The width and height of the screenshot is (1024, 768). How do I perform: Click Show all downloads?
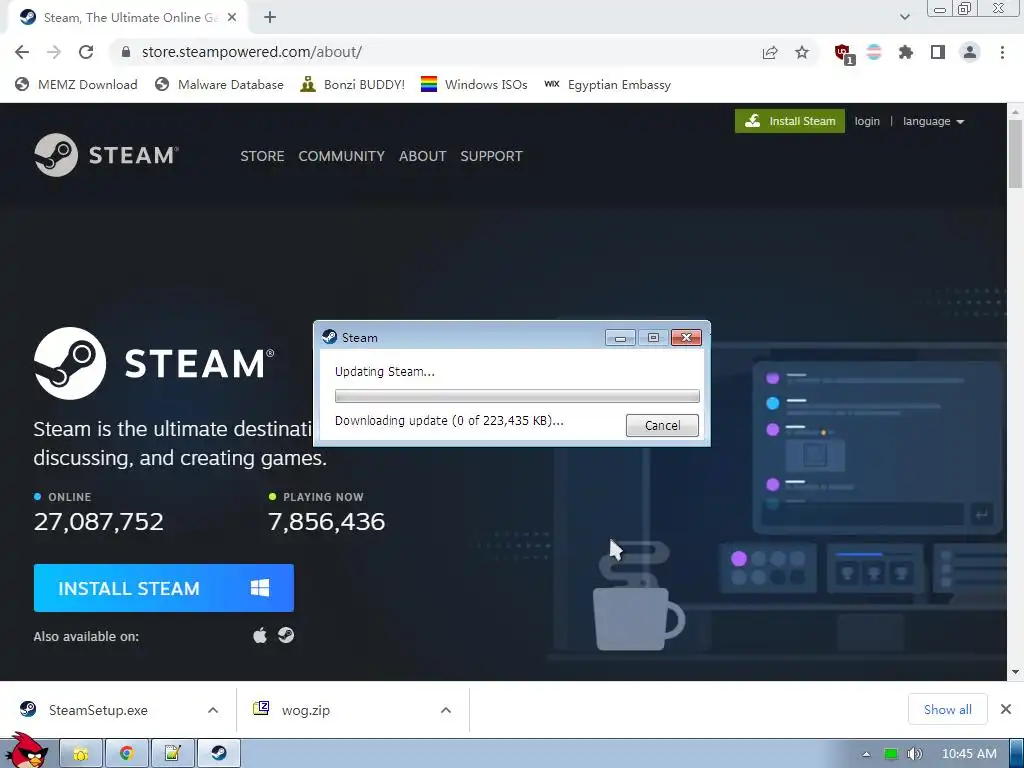948,709
